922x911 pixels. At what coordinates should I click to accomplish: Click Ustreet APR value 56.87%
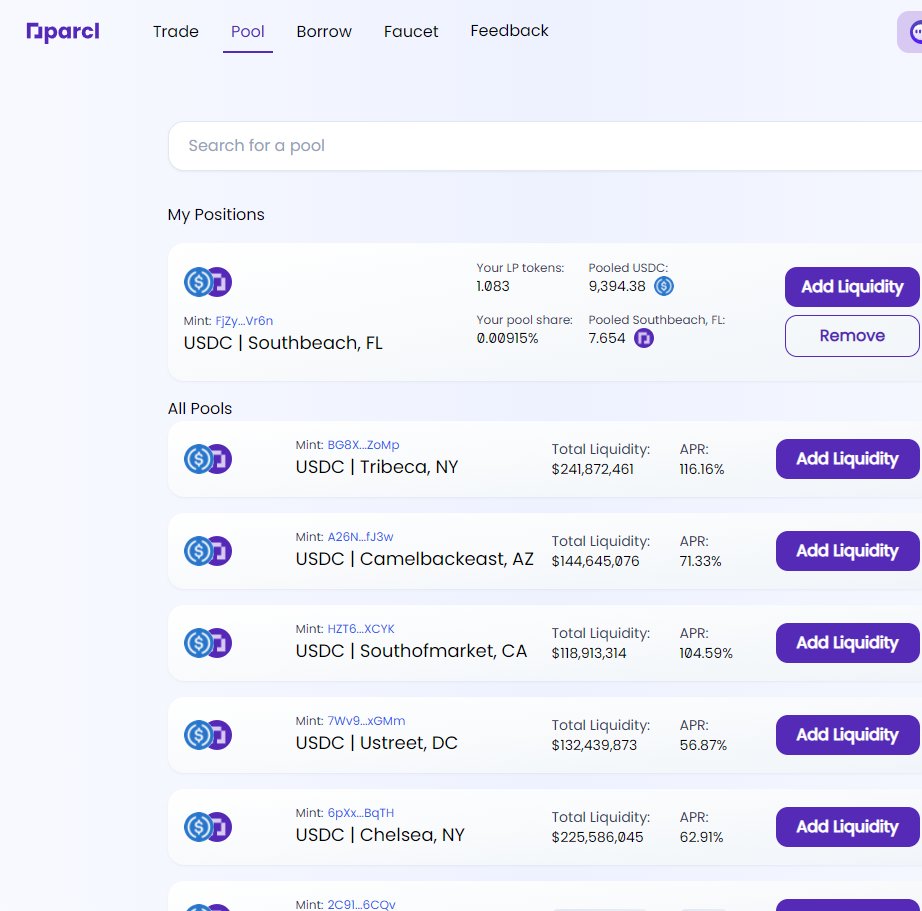click(x=703, y=745)
